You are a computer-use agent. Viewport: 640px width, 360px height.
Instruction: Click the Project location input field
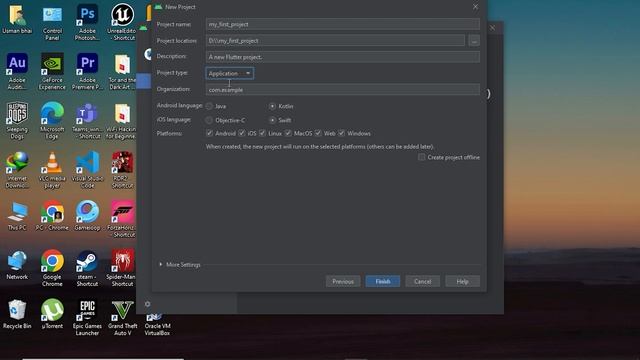(335, 40)
